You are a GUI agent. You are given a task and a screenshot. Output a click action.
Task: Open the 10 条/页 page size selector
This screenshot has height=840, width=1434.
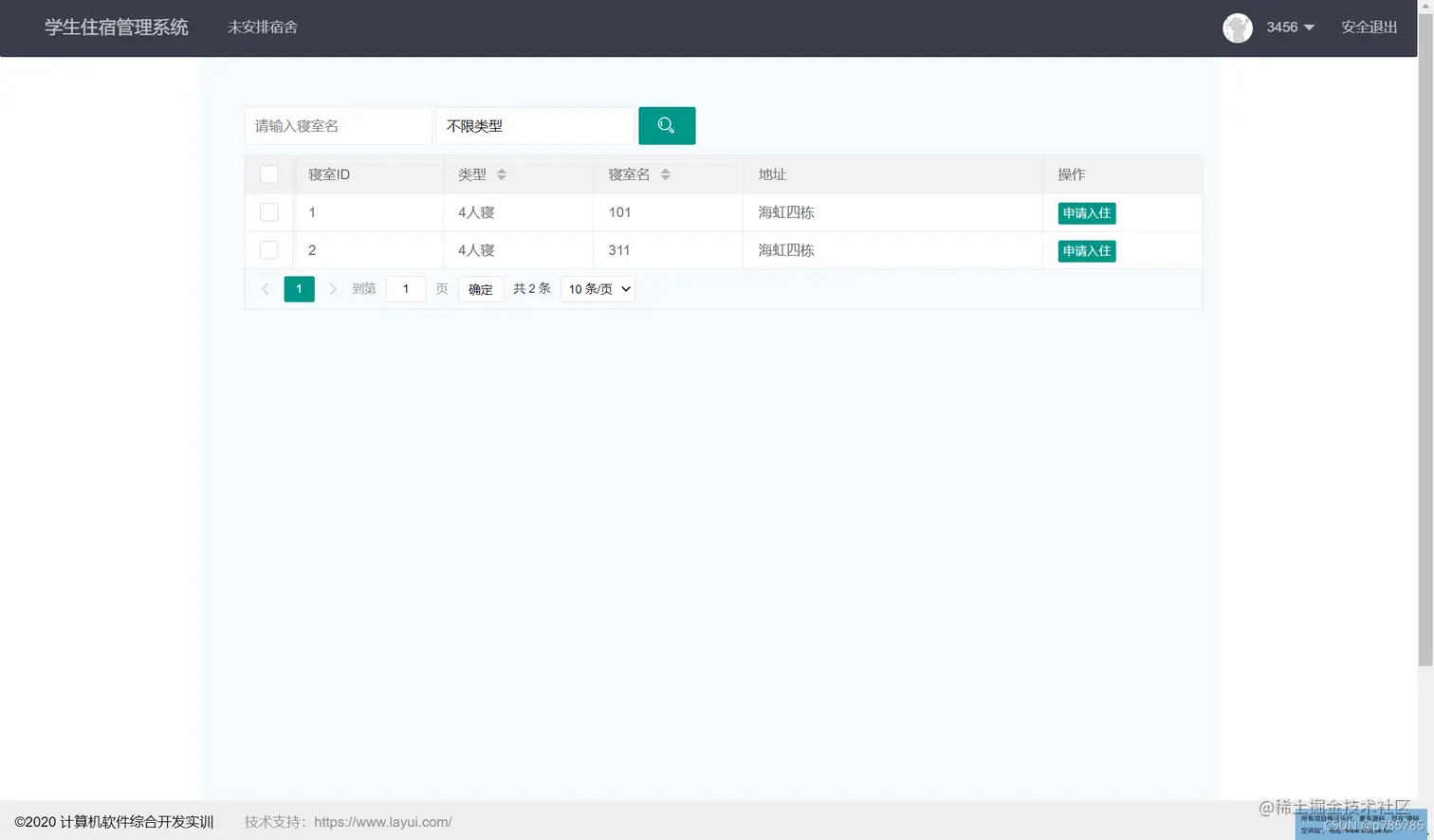597,289
